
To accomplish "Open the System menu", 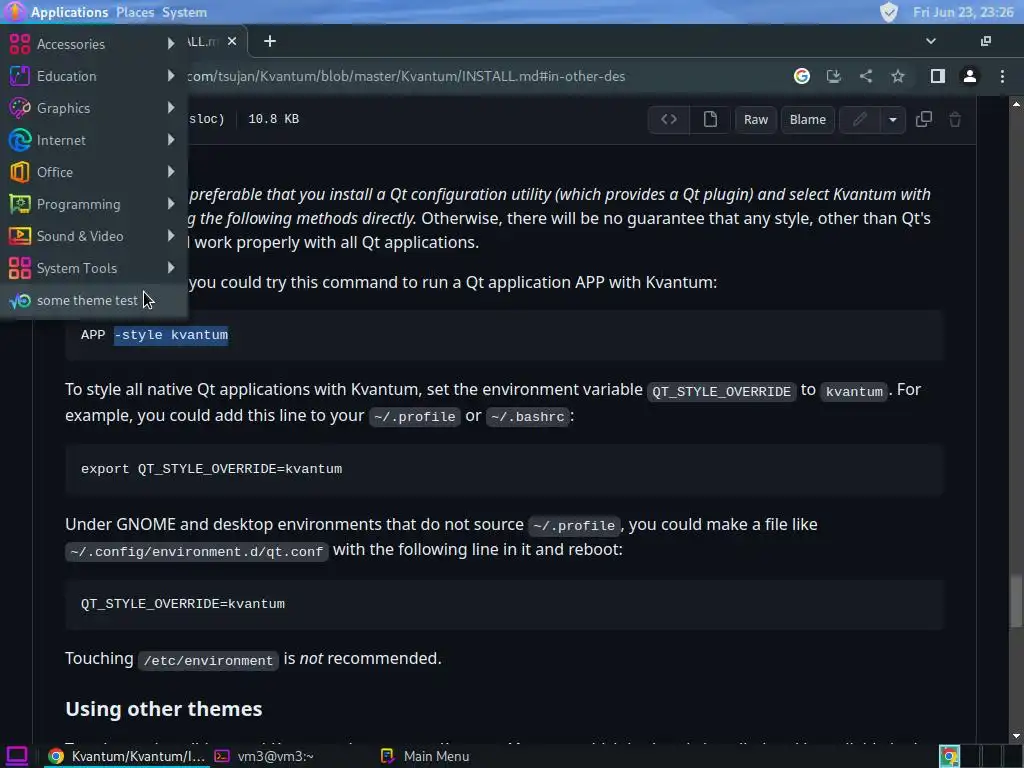I will pos(184,12).
